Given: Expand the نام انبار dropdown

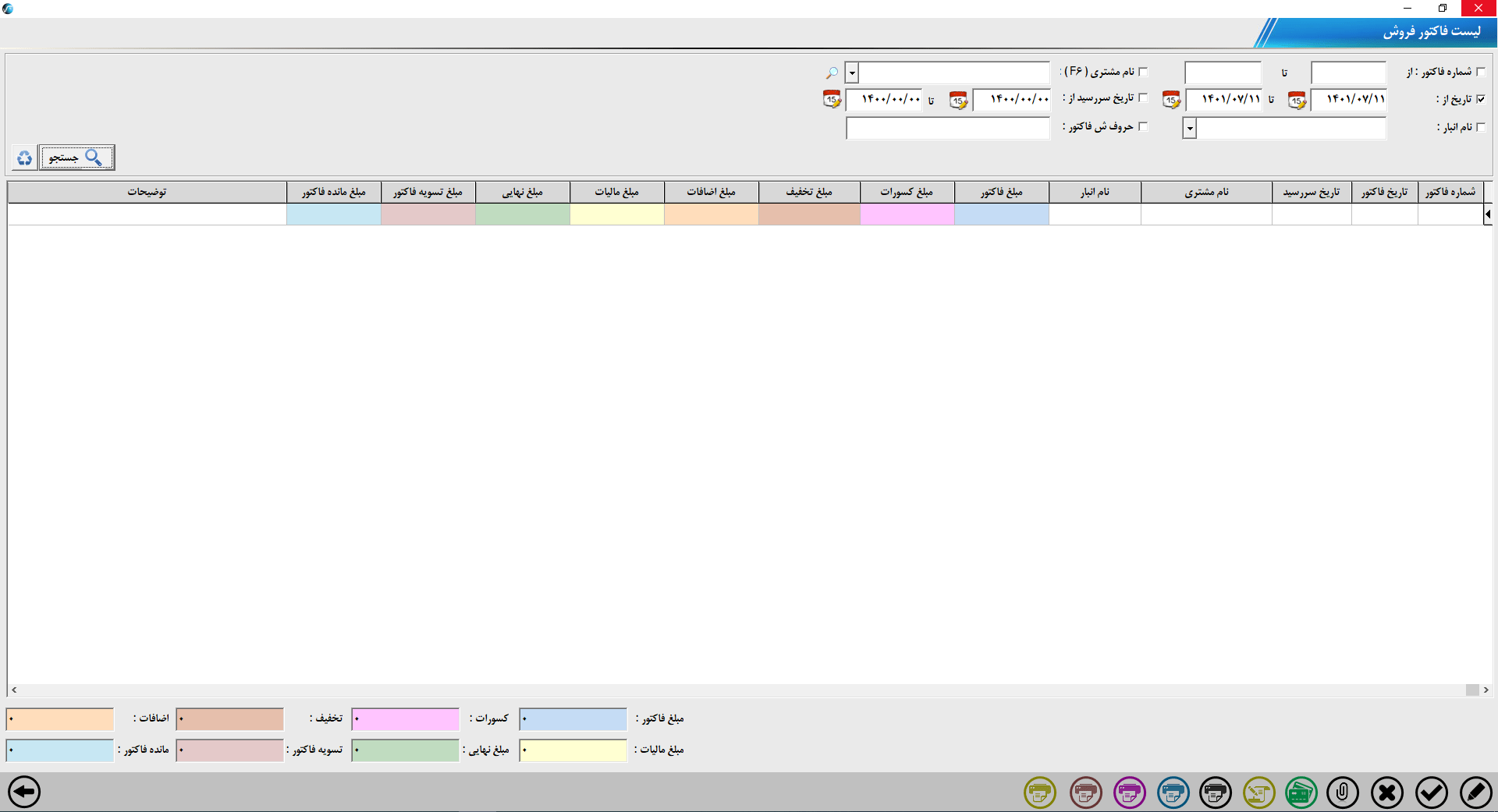Looking at the screenshot, I should pos(1188,128).
